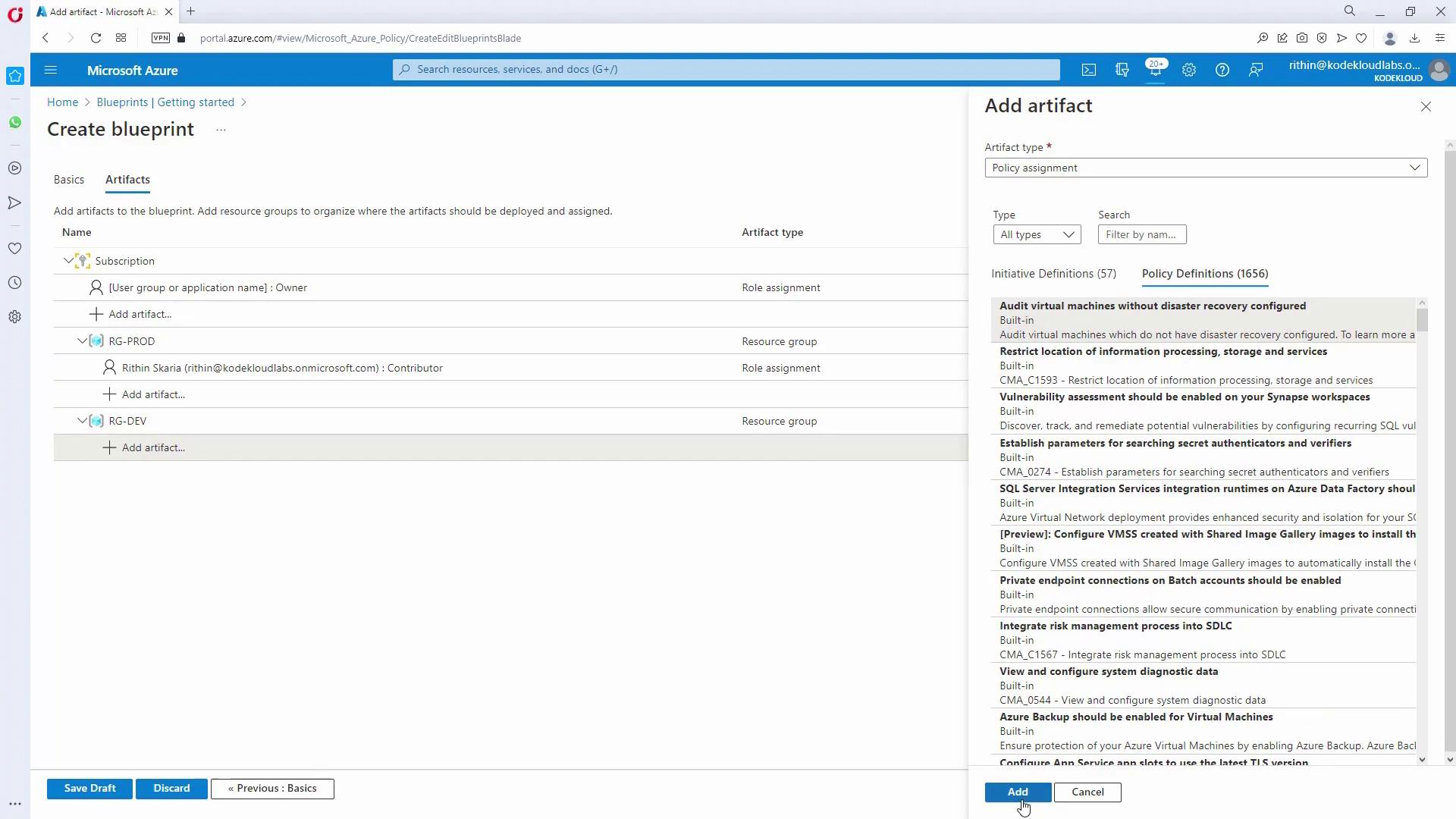
Task: Reload the browser page
Action: tap(96, 38)
